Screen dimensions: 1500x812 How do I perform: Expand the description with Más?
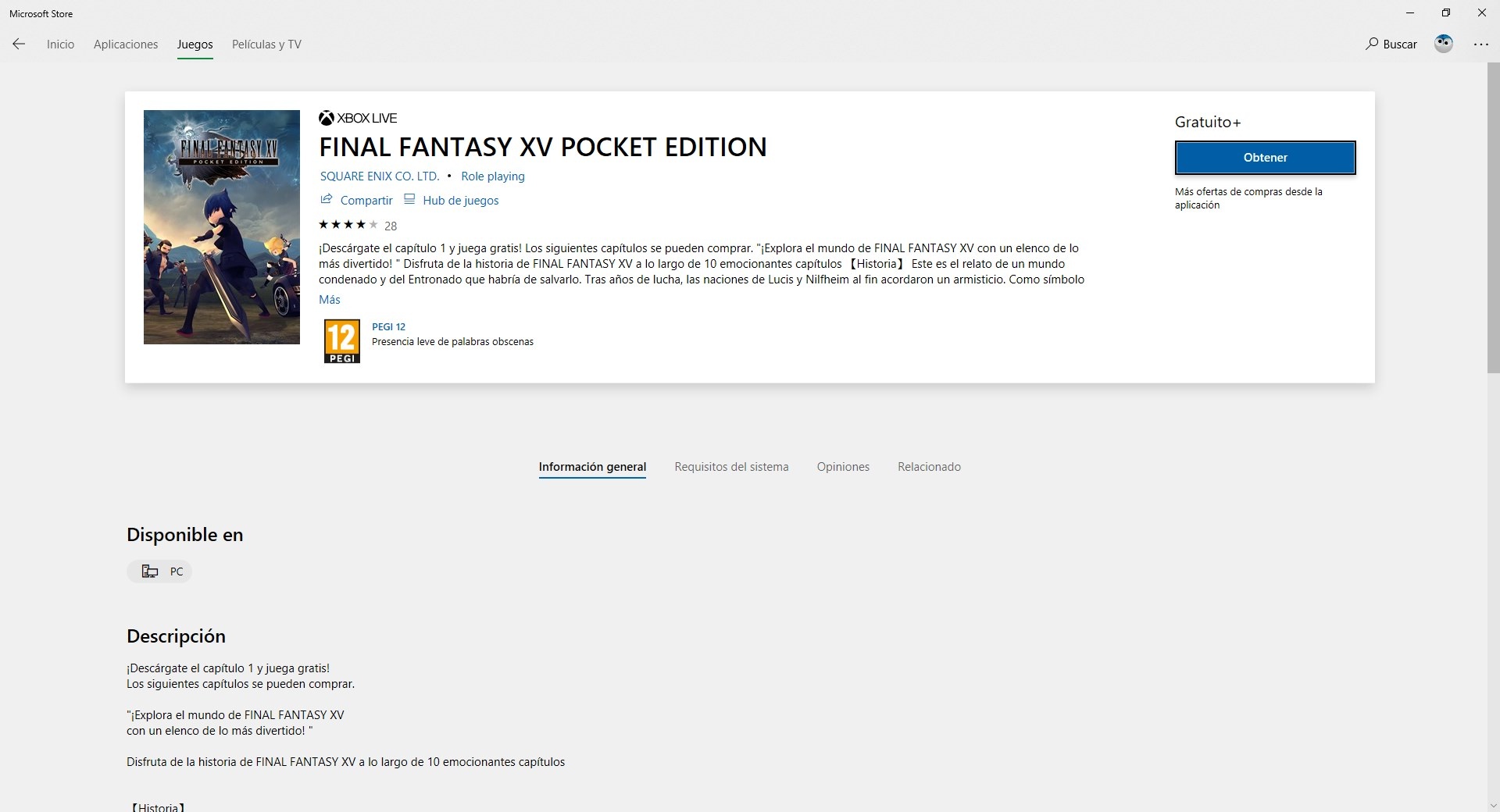[x=330, y=300]
